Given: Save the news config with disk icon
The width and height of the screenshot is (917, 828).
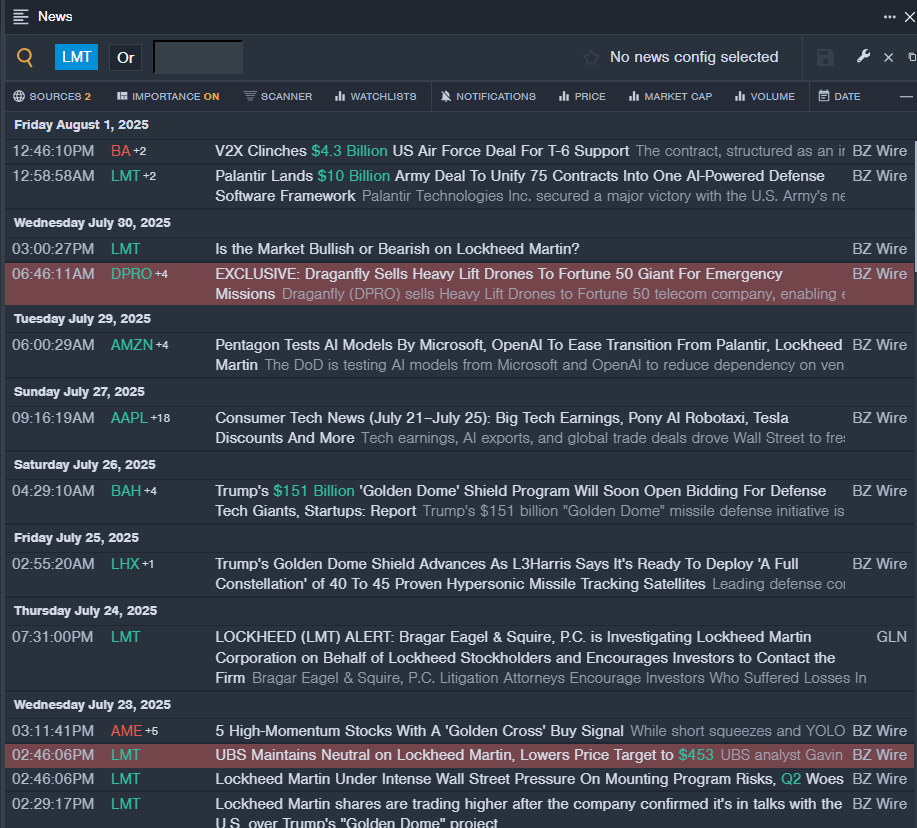Looking at the screenshot, I should pos(825,57).
